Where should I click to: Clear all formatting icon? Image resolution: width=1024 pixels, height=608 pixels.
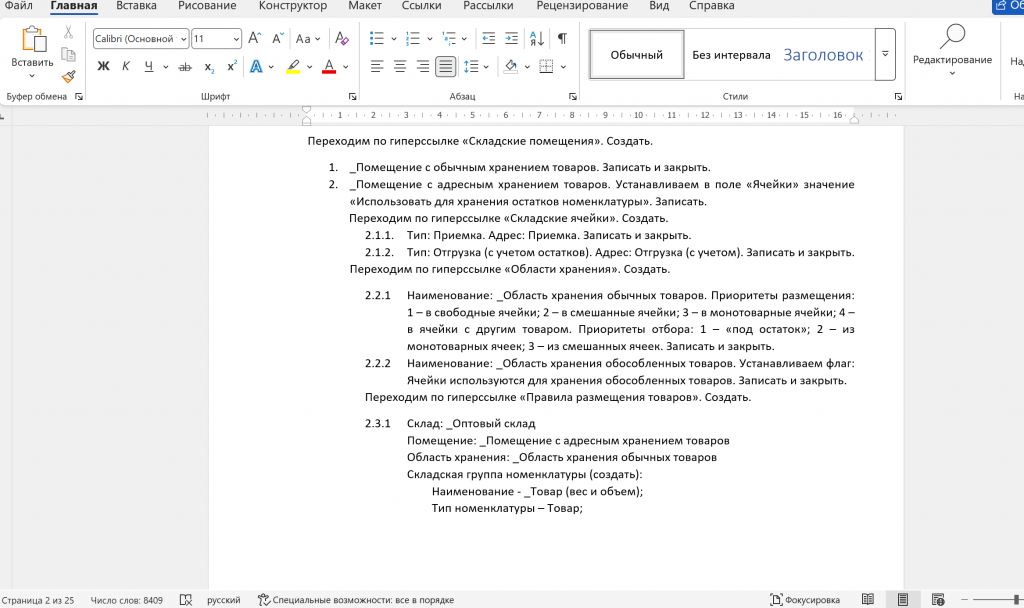click(x=342, y=39)
